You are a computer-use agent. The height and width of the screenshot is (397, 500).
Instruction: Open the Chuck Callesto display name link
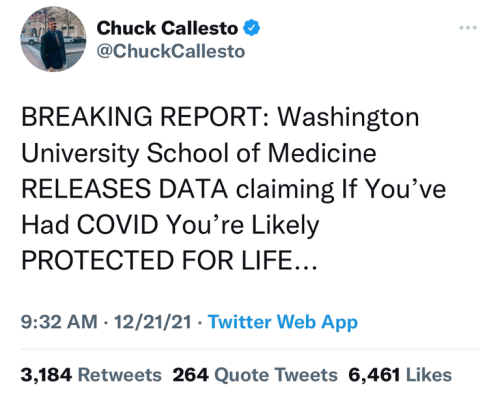[x=167, y=28]
